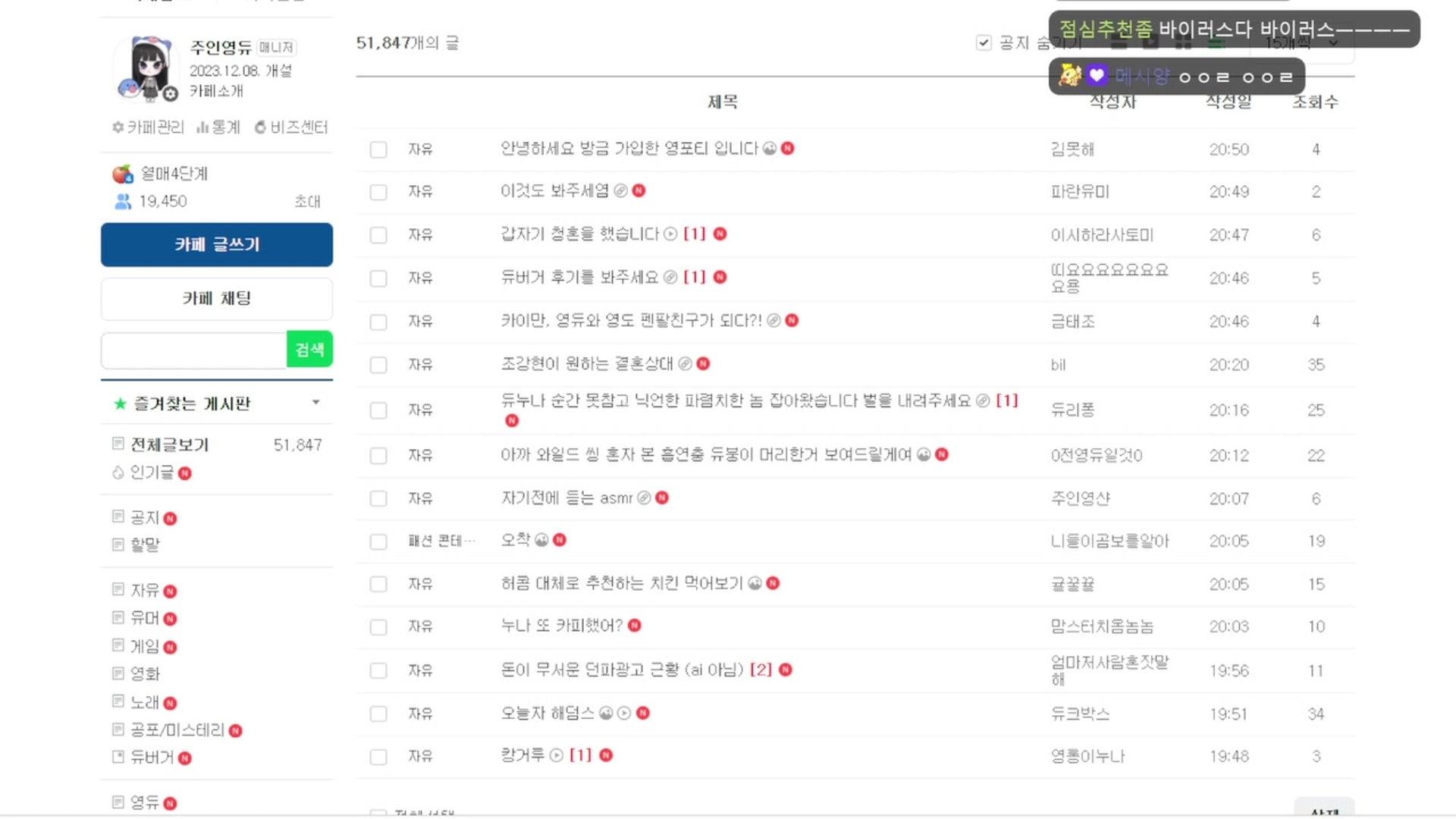Click the image icon on 오착 post
1456x819 pixels.
(541, 539)
